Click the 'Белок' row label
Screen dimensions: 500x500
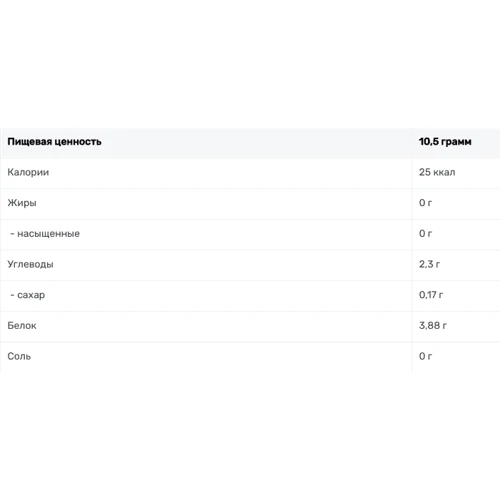[22, 326]
